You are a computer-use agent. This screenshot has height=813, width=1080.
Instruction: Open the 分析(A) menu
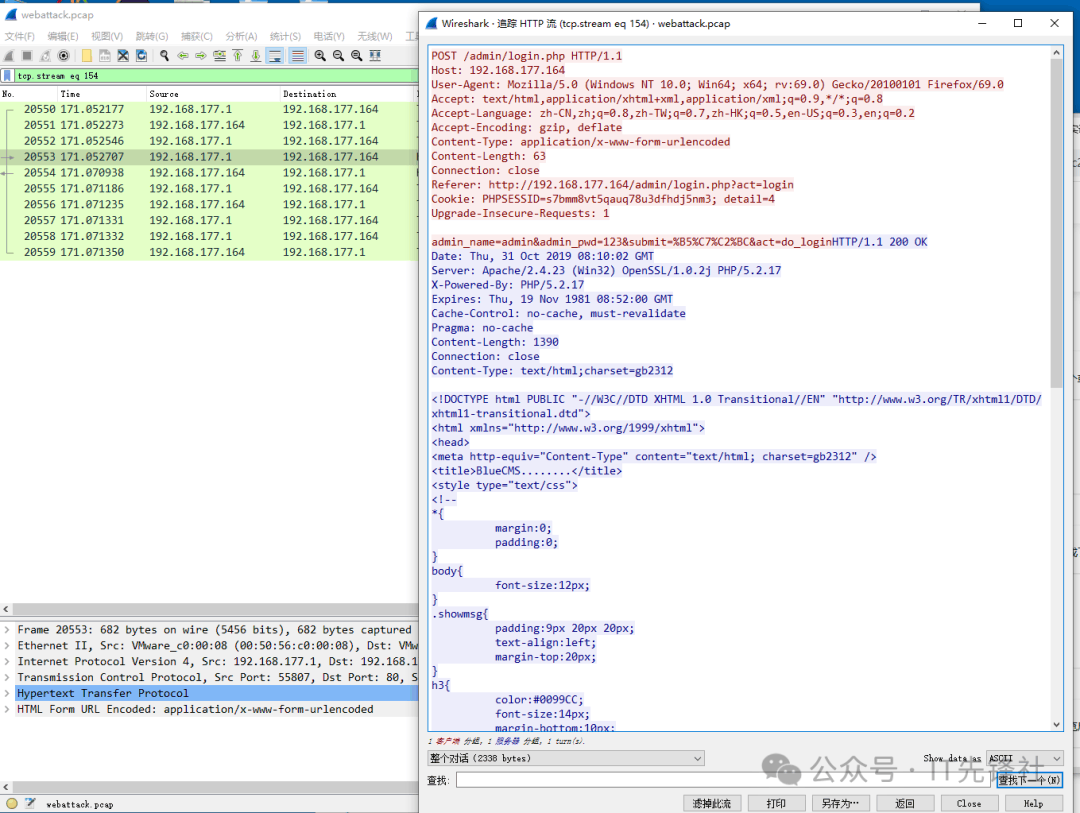tap(241, 36)
